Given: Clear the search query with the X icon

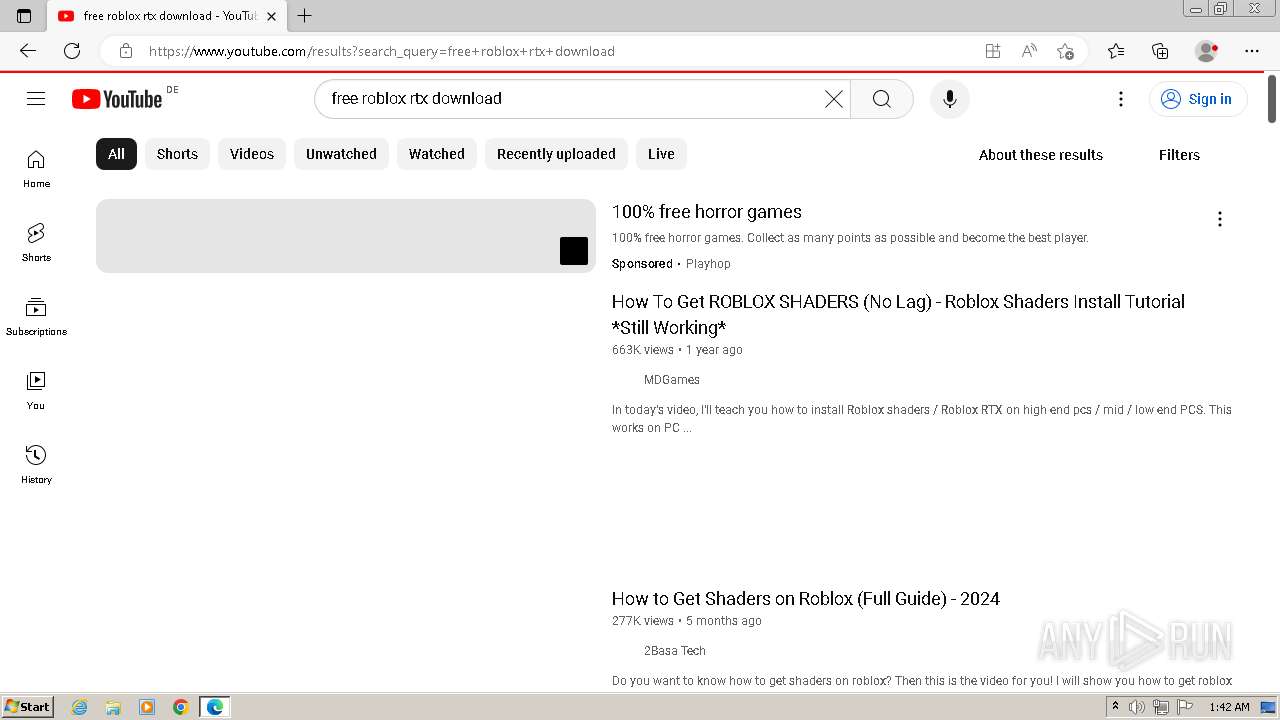Looking at the screenshot, I should point(833,98).
